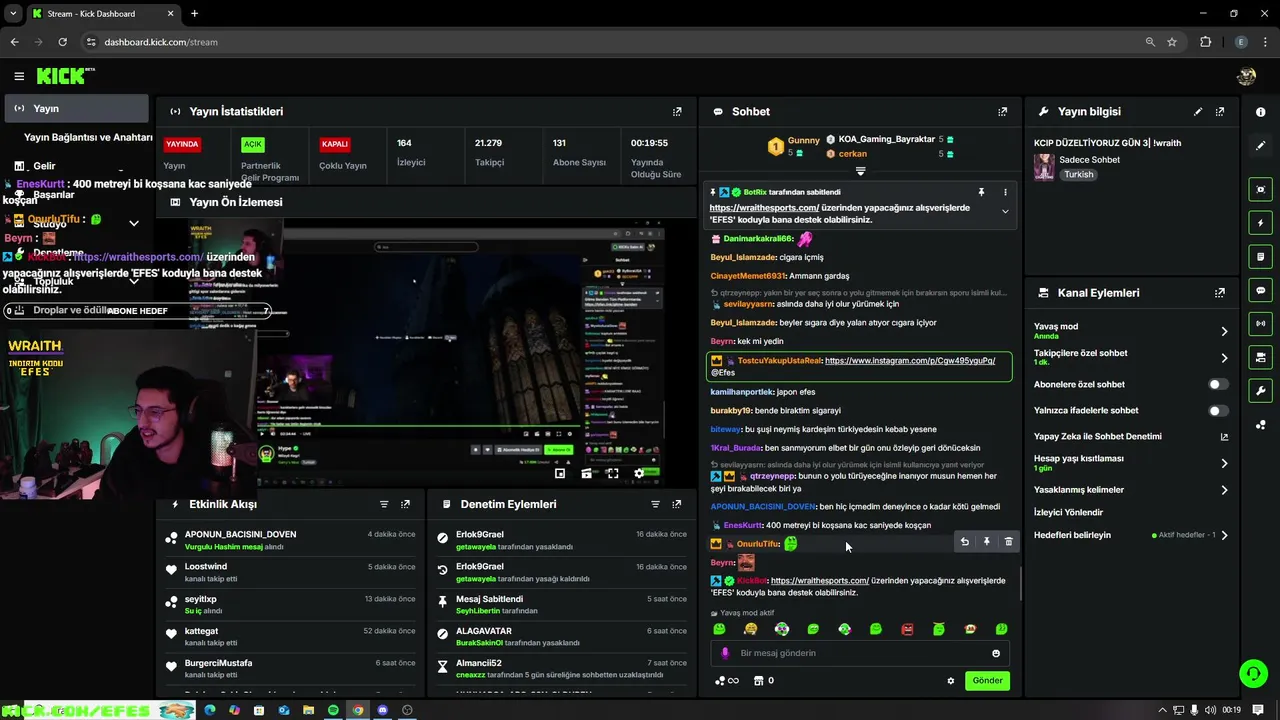Click İzleyiciyi Yönlendirin

[1068, 513]
